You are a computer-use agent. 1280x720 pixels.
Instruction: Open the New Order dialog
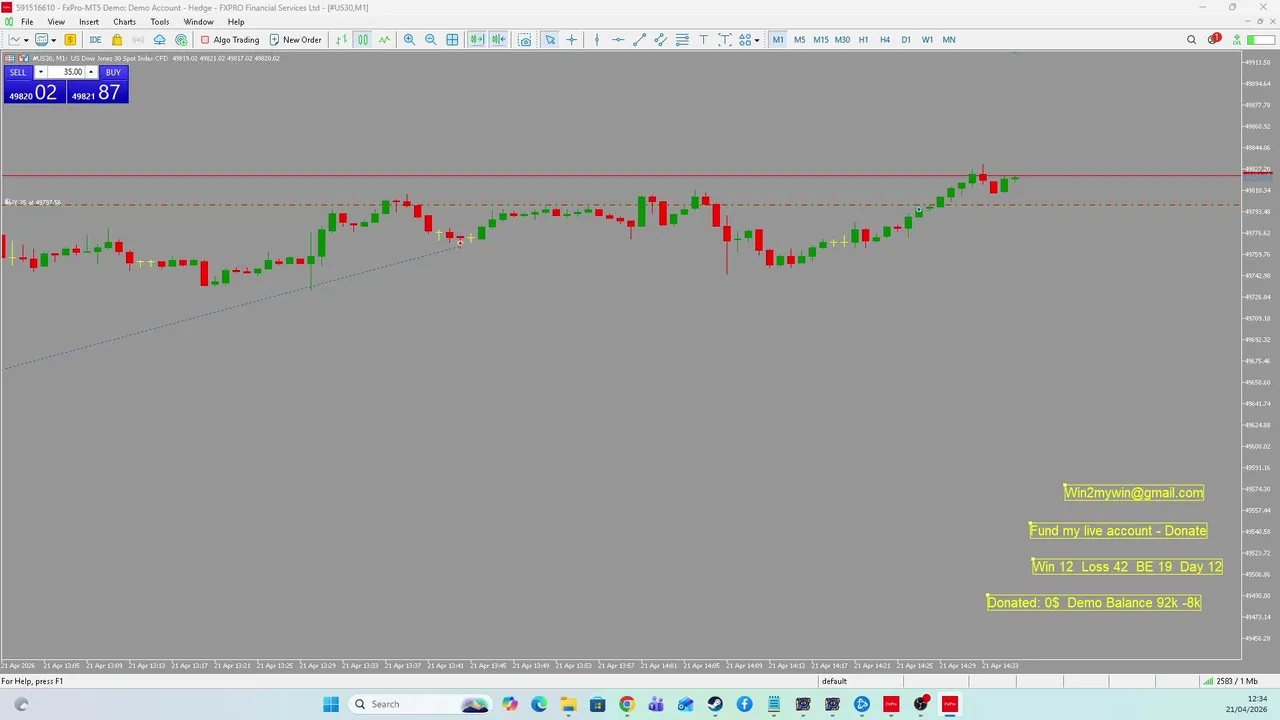[x=295, y=40]
